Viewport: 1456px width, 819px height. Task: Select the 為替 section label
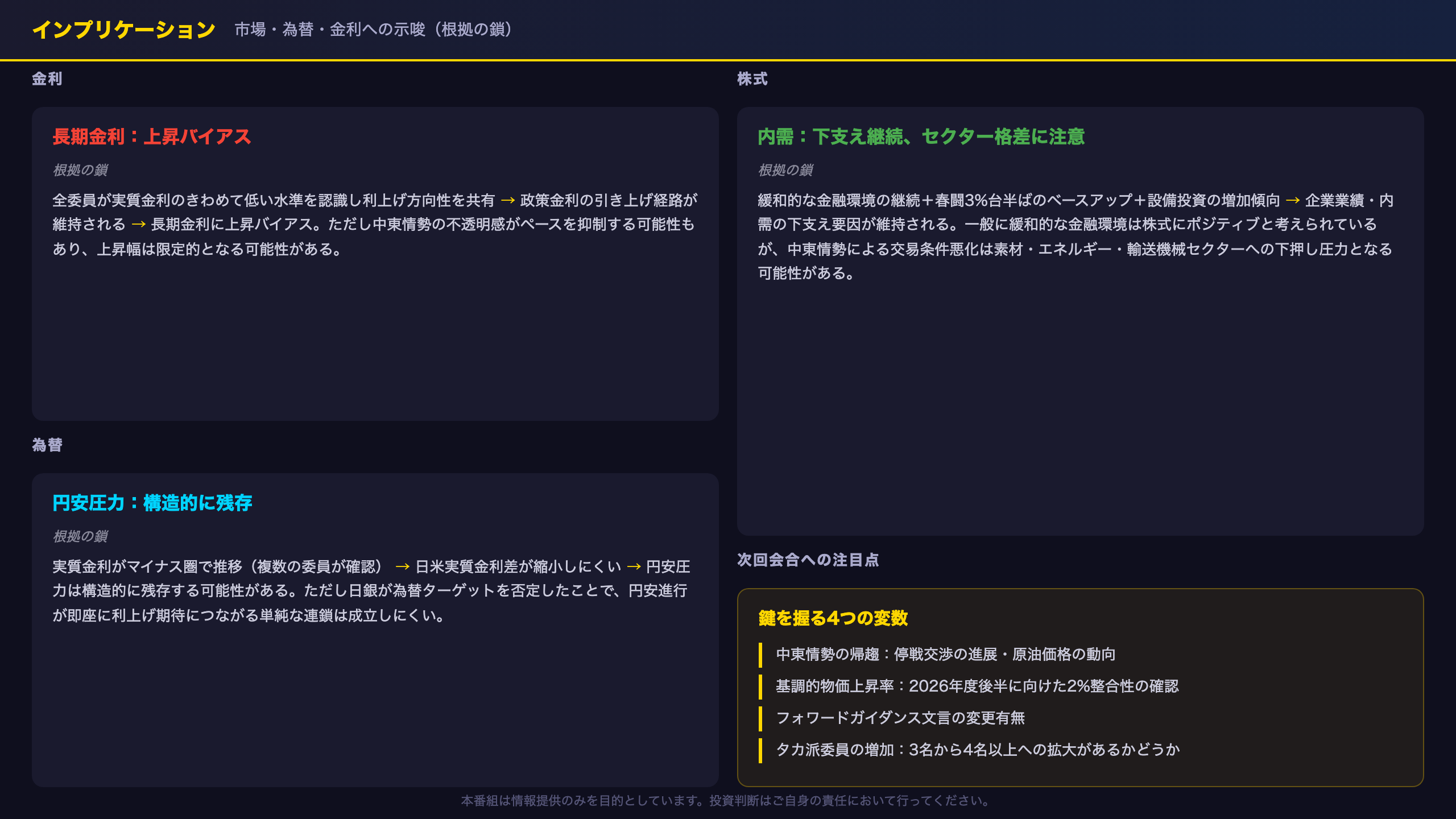click(47, 445)
